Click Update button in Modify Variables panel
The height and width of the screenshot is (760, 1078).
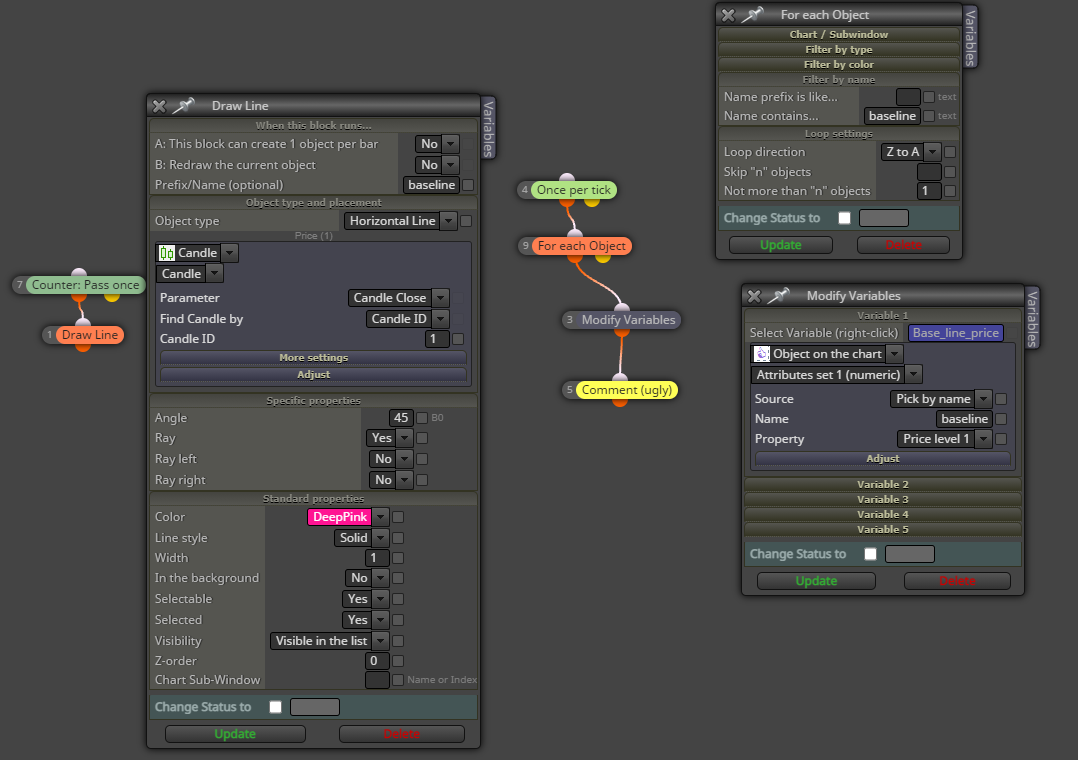[816, 581]
